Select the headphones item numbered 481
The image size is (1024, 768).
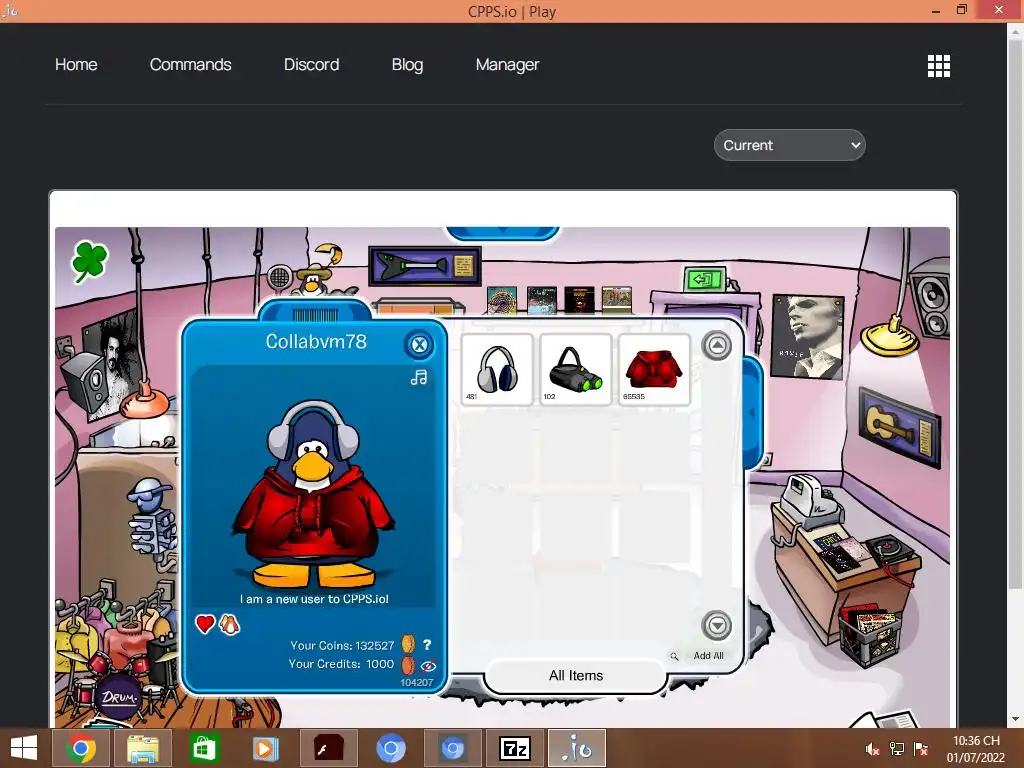click(x=497, y=370)
